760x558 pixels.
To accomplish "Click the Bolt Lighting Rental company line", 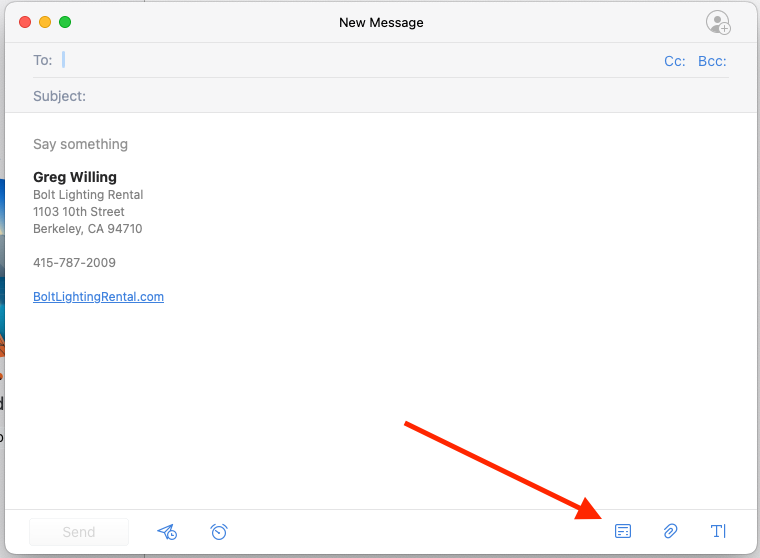I will point(88,195).
